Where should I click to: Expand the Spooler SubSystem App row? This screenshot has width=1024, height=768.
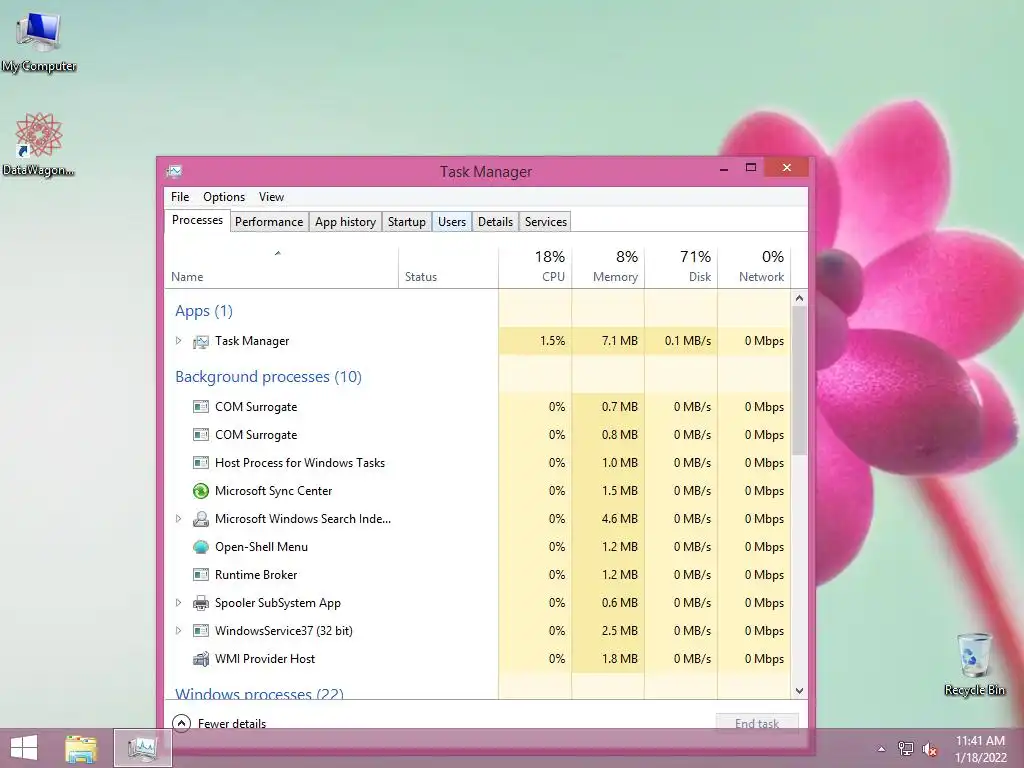tap(178, 603)
